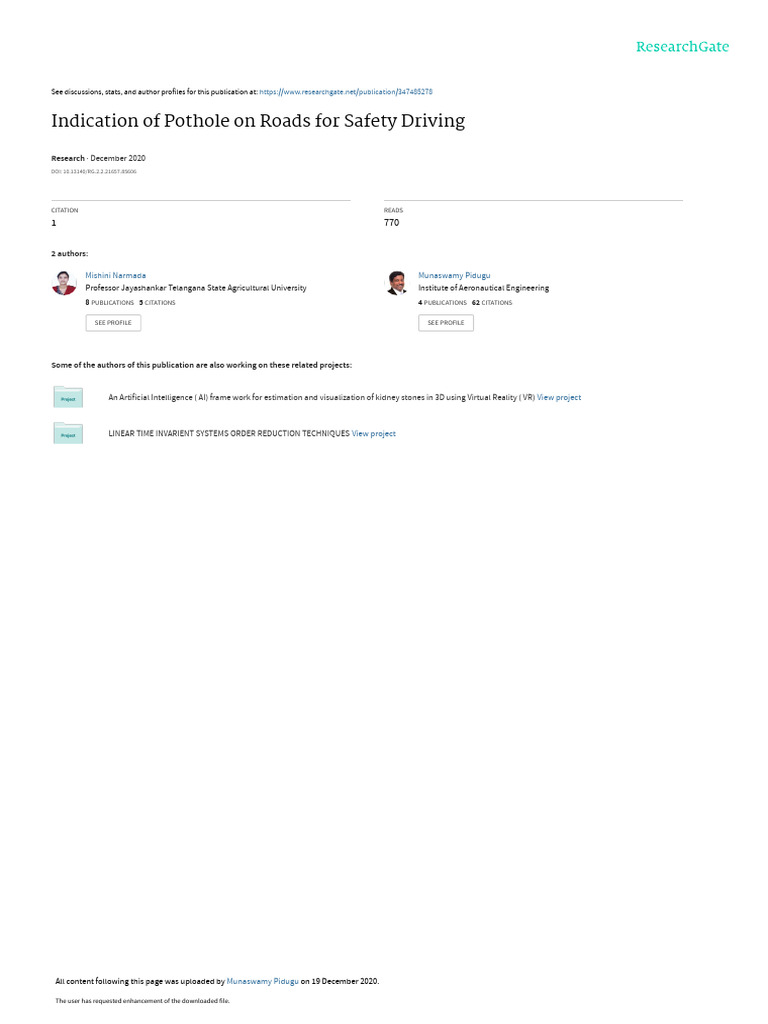Click 62 CITATIONS stat under Munaswamy Pidugu
The image size is (768, 1024).
[x=492, y=302]
